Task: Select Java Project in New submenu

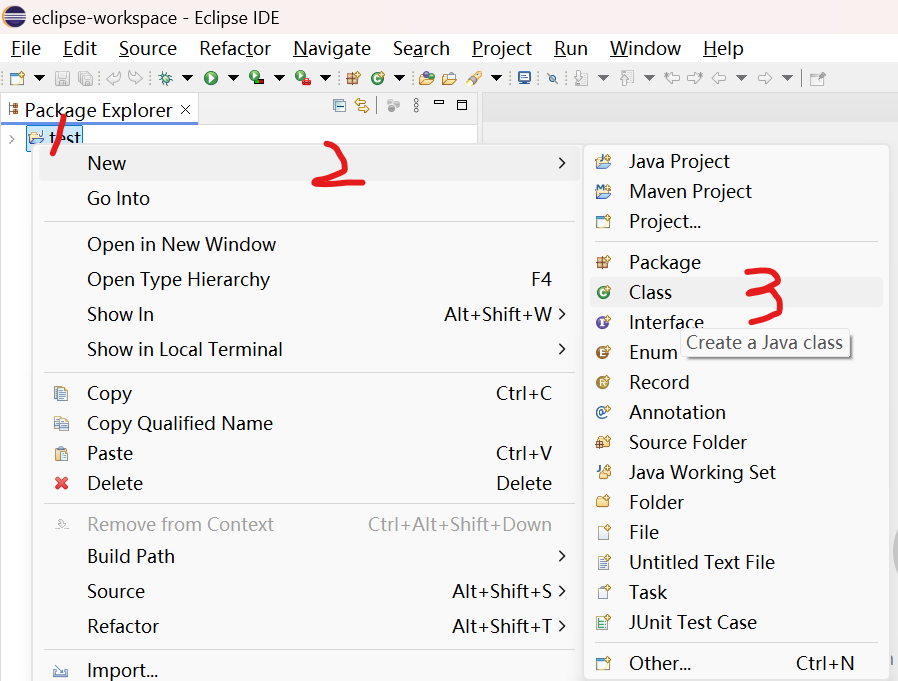Action: pos(736,162)
